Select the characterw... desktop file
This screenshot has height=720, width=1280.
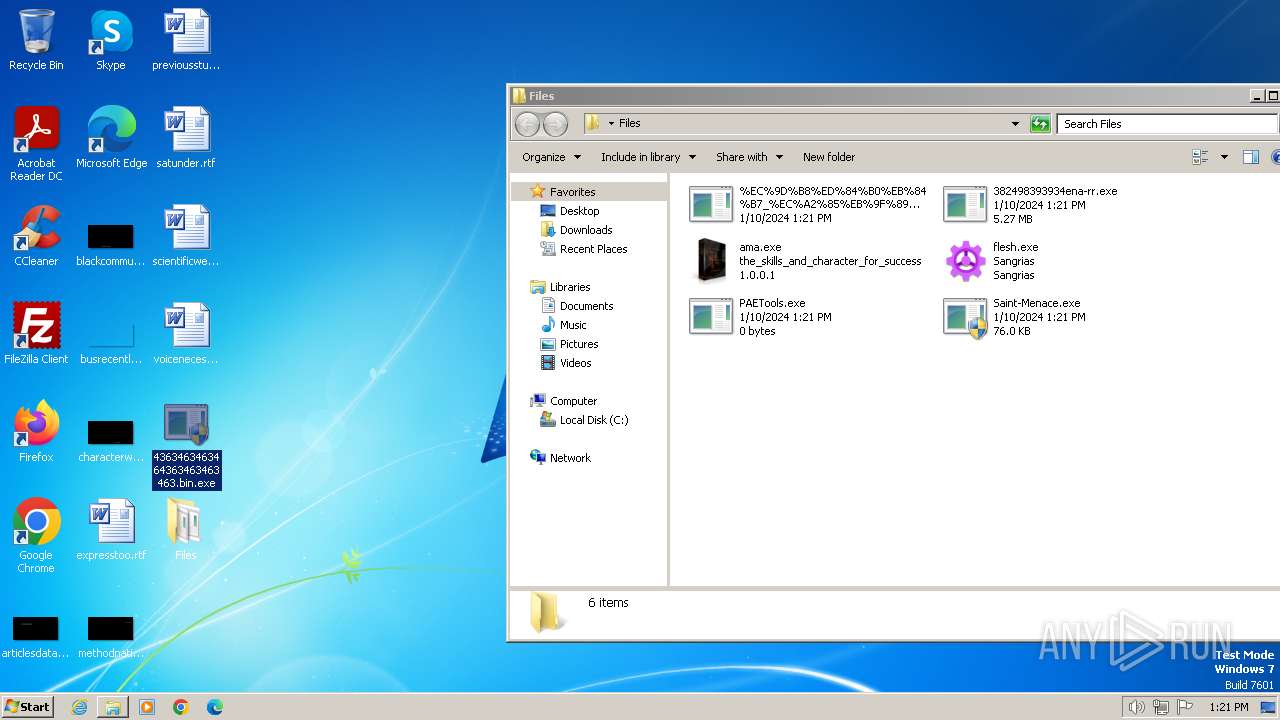tap(111, 440)
